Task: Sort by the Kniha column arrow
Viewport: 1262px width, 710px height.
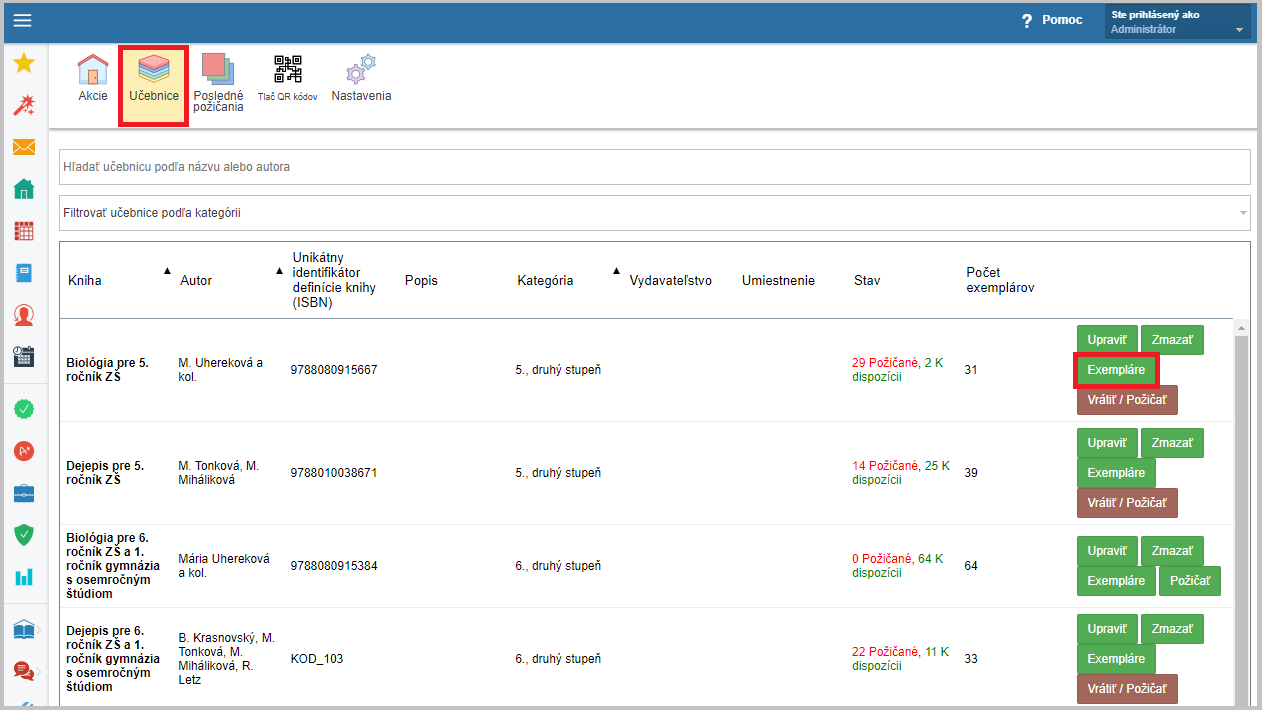Action: [167, 271]
